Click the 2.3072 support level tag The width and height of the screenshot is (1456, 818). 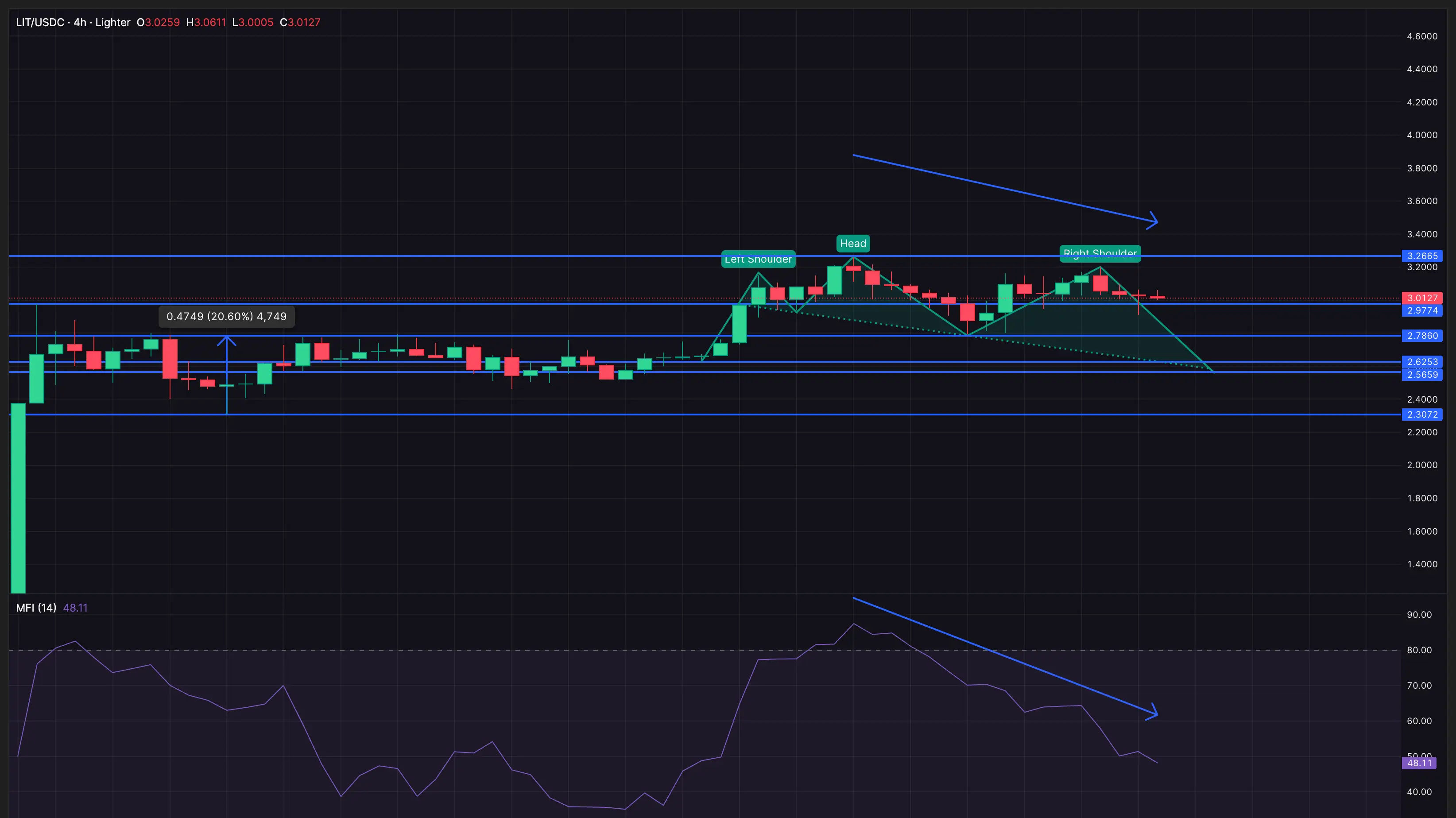pyautogui.click(x=1421, y=415)
